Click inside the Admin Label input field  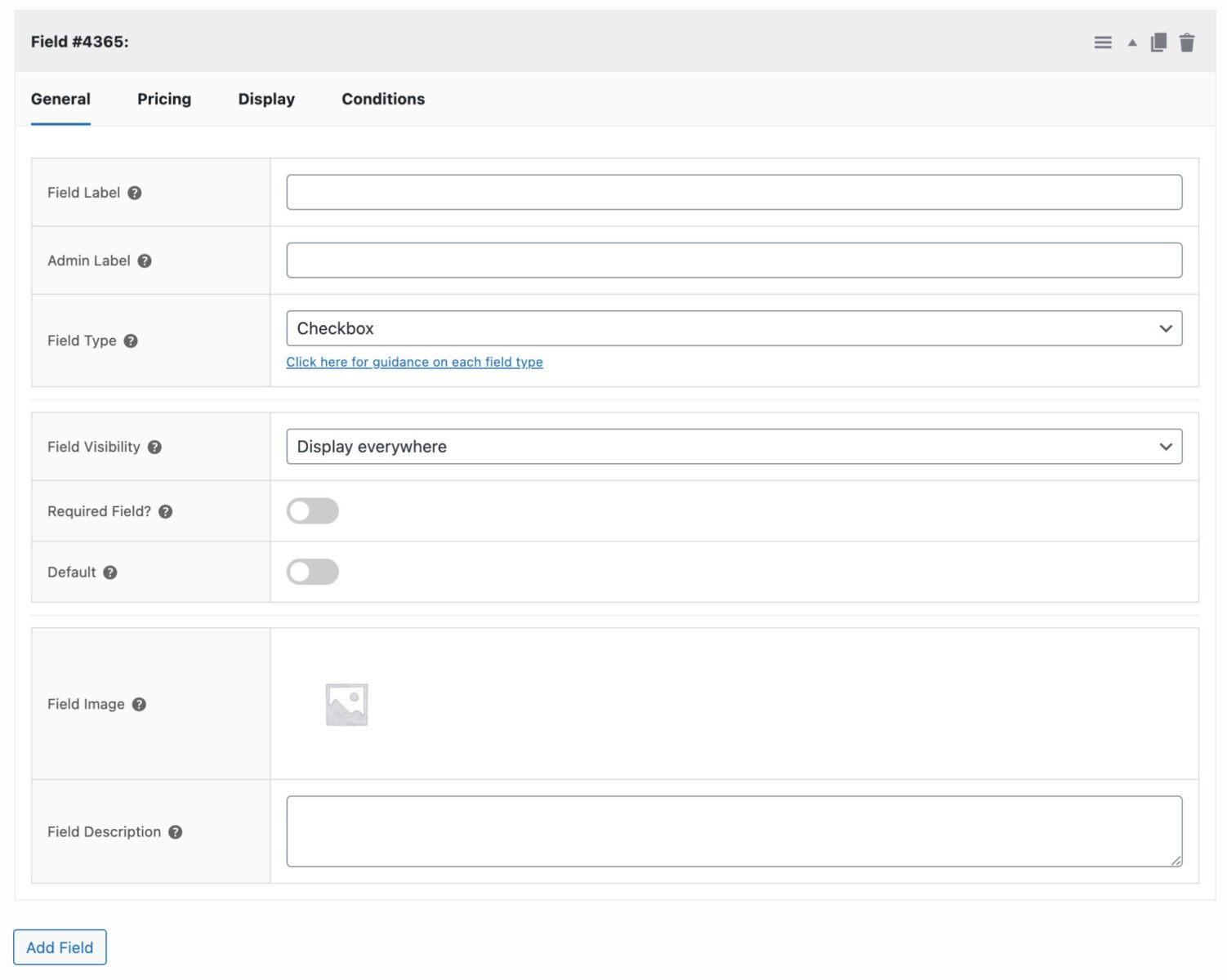tap(733, 260)
